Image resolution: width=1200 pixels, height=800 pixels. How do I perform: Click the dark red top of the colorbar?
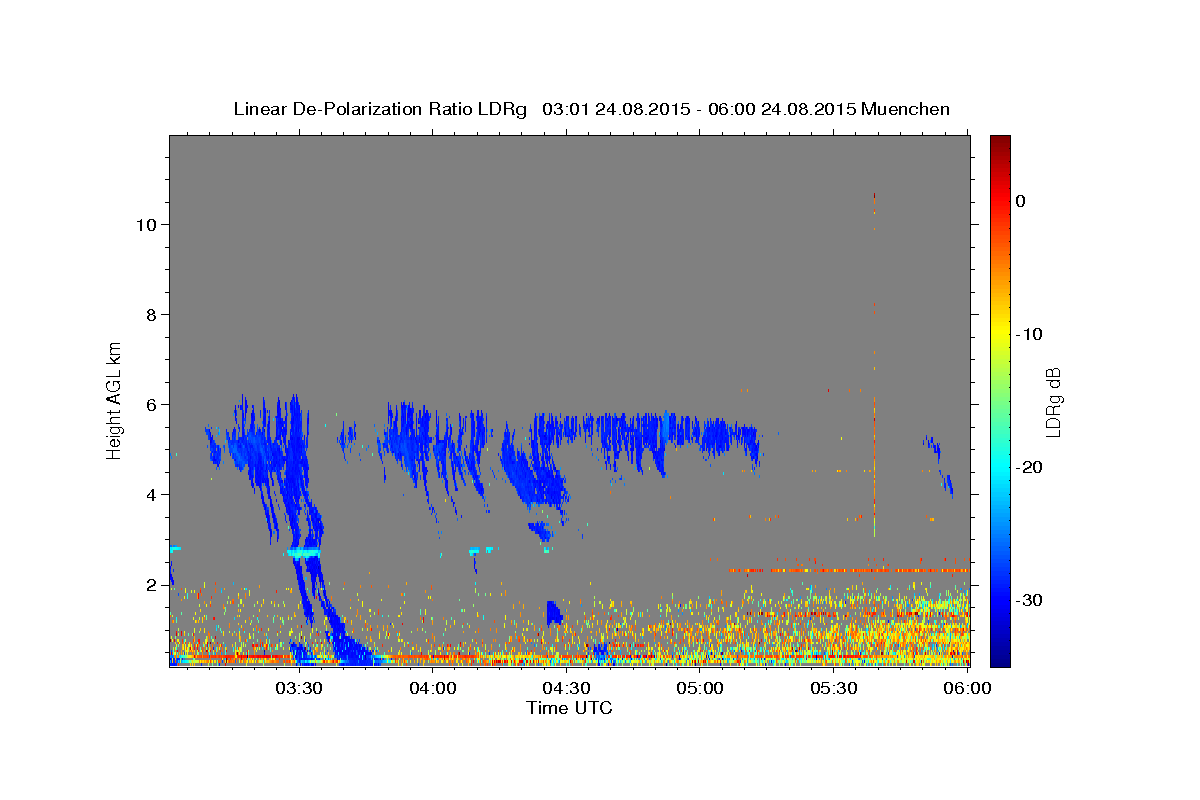1000,143
